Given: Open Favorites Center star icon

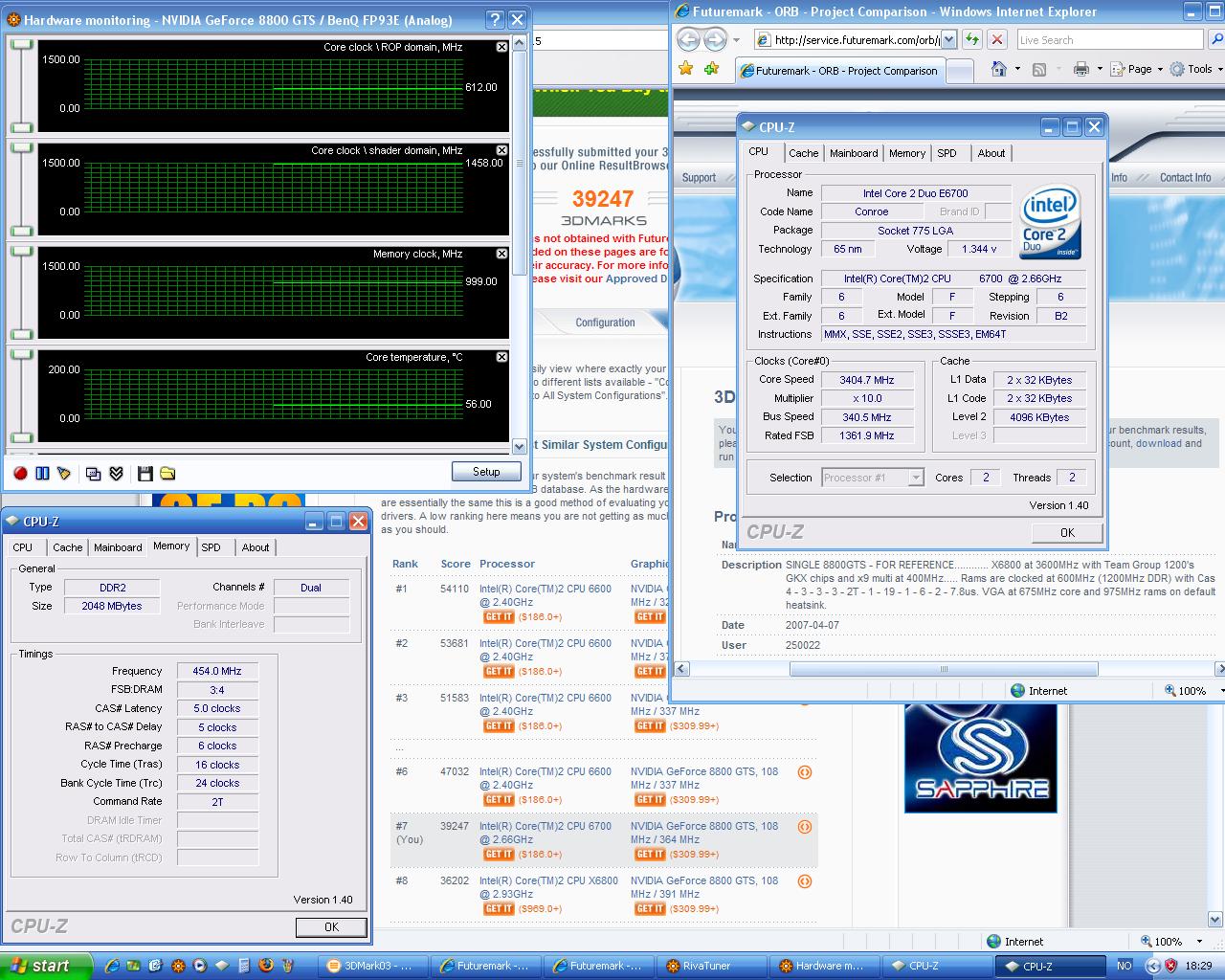Looking at the screenshot, I should click(685, 69).
